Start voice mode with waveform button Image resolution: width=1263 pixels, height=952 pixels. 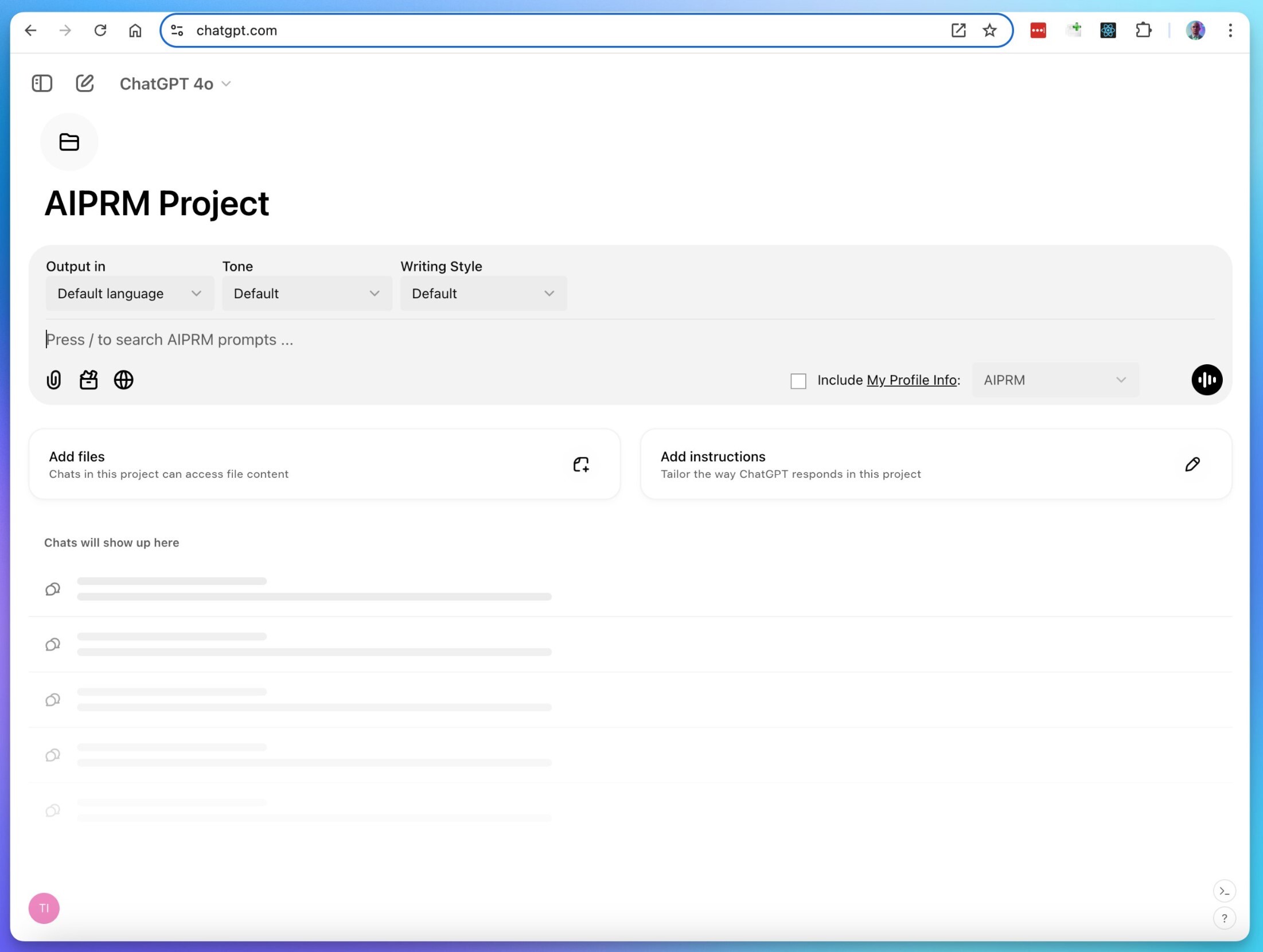(x=1206, y=380)
